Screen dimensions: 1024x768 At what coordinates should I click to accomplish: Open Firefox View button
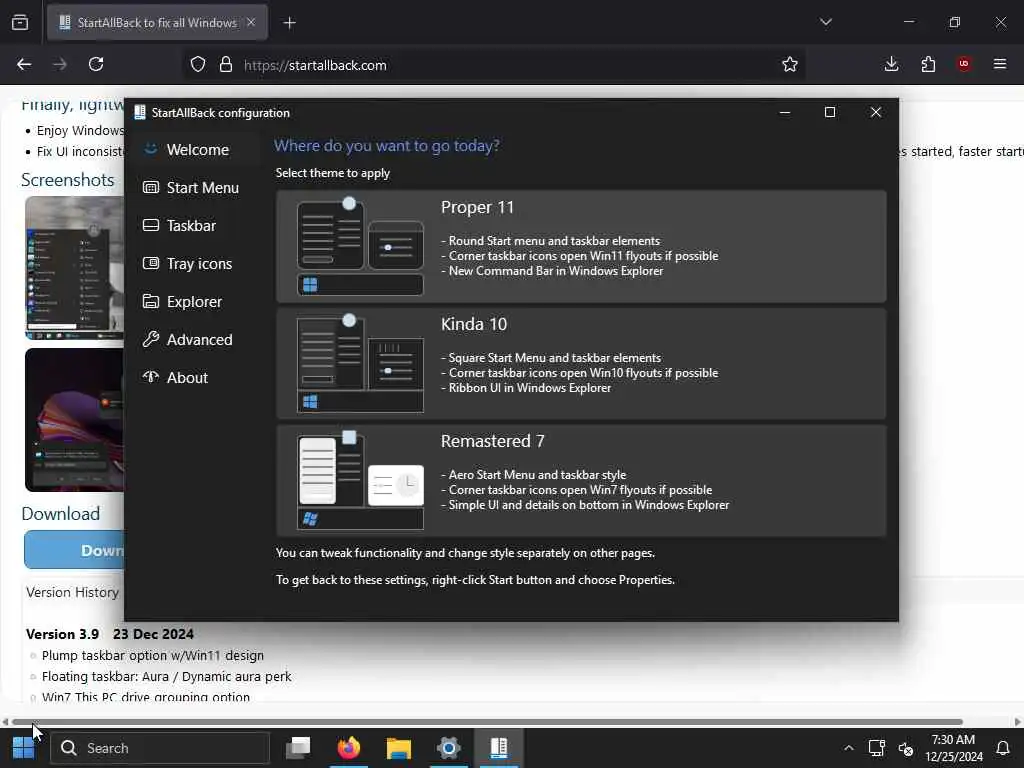click(x=20, y=23)
